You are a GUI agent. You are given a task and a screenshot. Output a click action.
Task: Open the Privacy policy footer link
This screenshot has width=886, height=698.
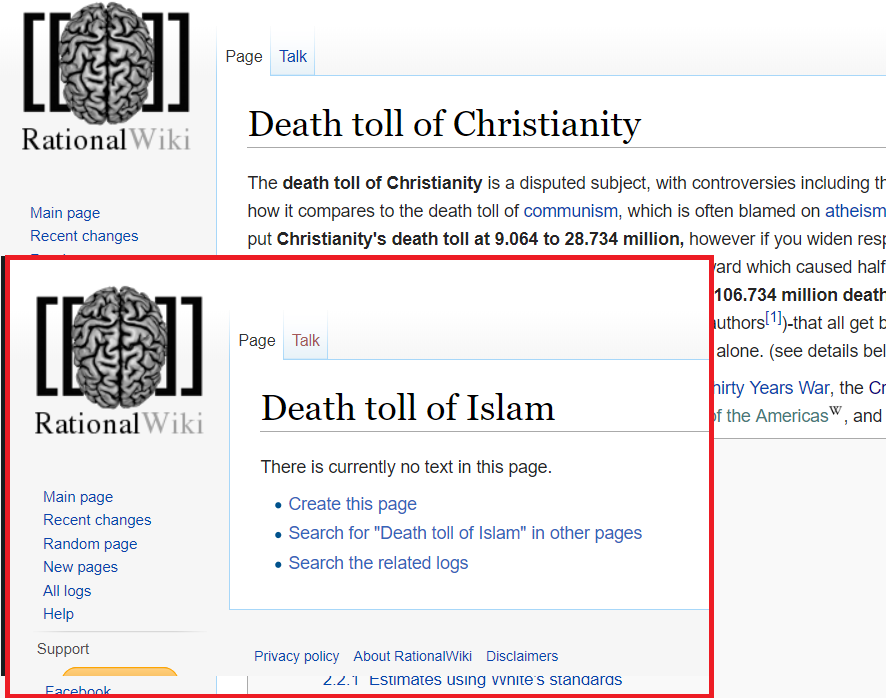point(296,656)
